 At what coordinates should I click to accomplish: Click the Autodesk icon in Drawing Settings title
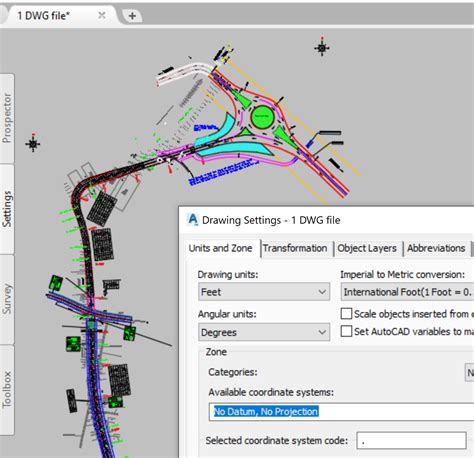(x=193, y=220)
